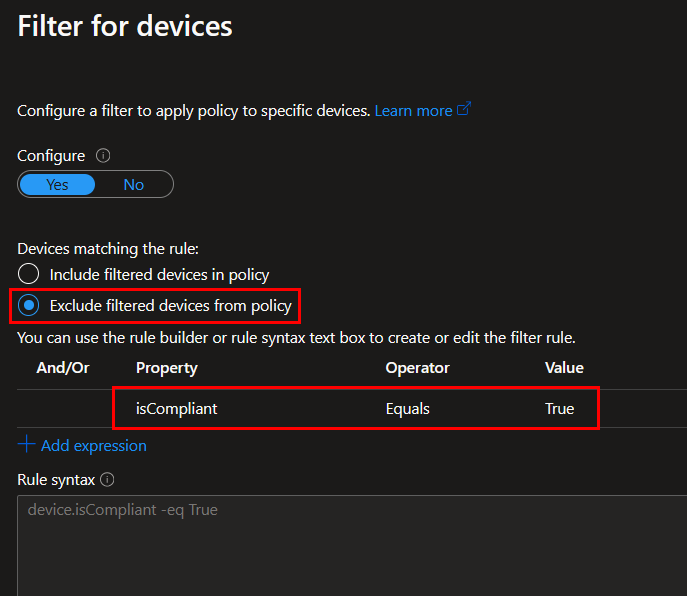Click the info icon next to Rule syntax
687x596 pixels.
[108, 480]
